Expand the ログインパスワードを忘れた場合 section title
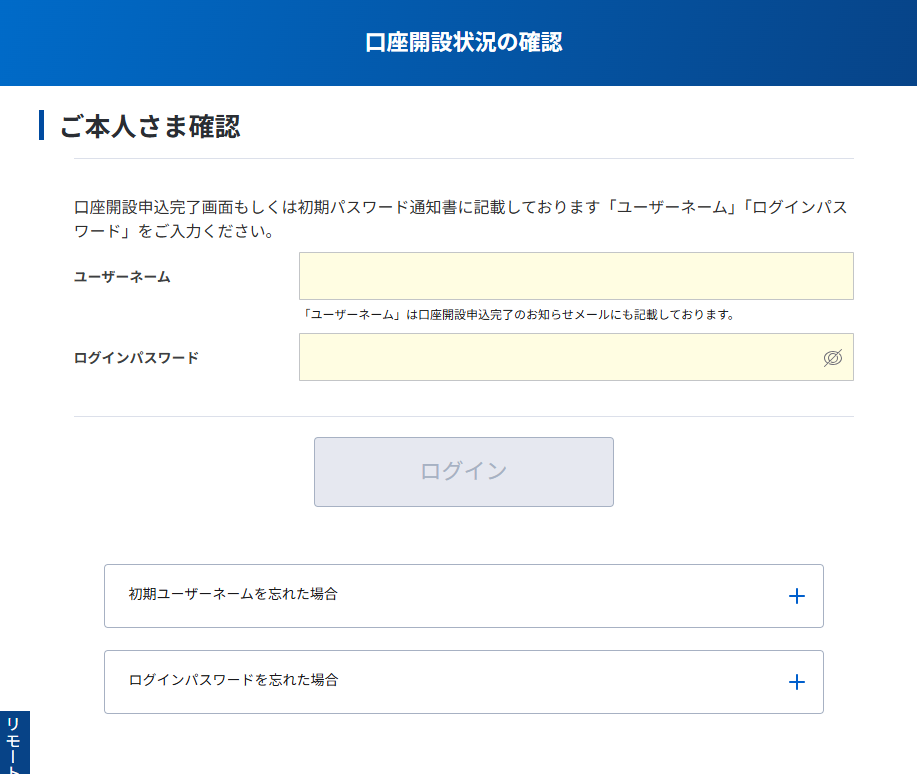Screen dimensions: 917x774 coord(233,680)
